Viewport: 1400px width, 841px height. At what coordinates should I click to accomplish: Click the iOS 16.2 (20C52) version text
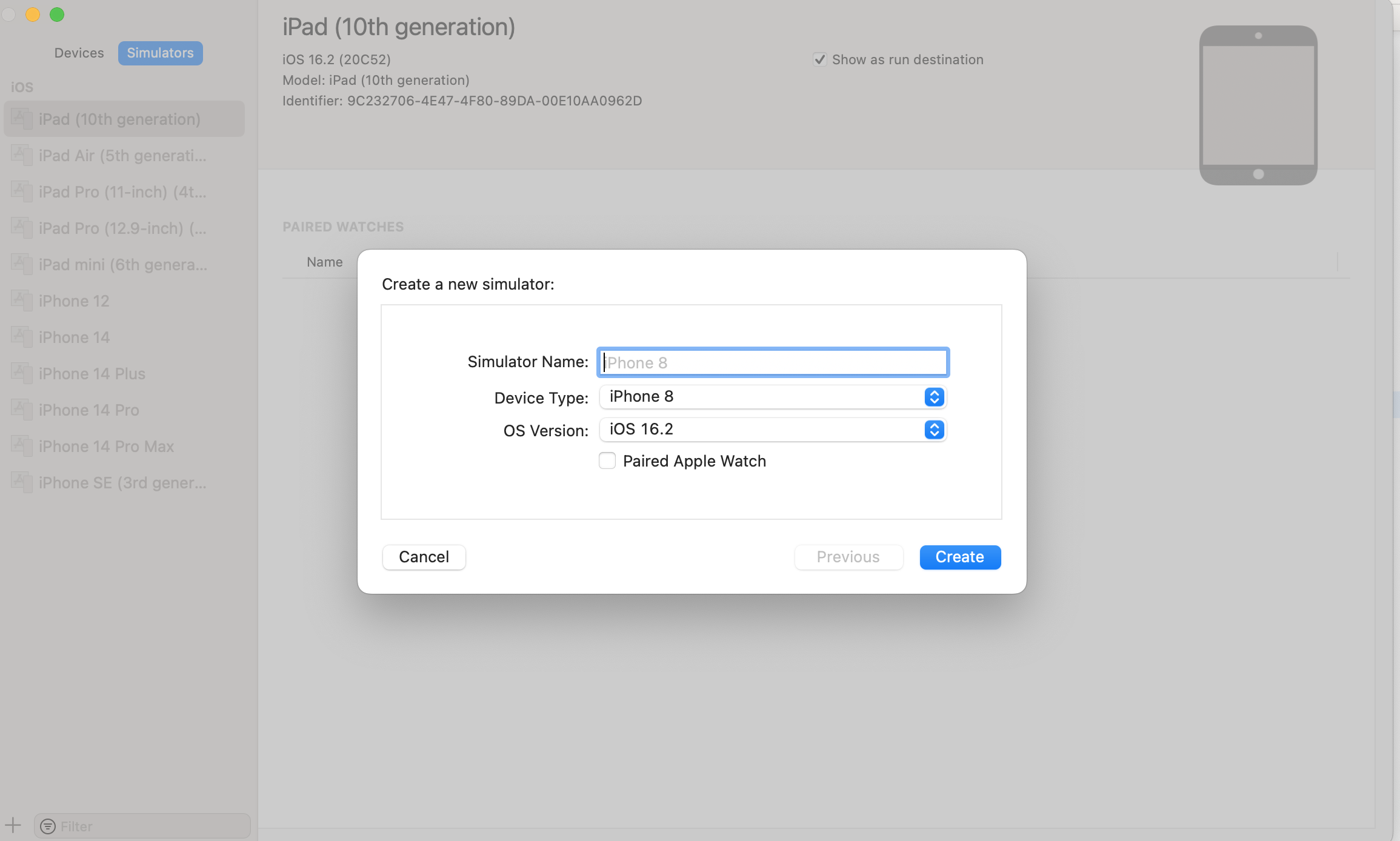pyautogui.click(x=336, y=59)
